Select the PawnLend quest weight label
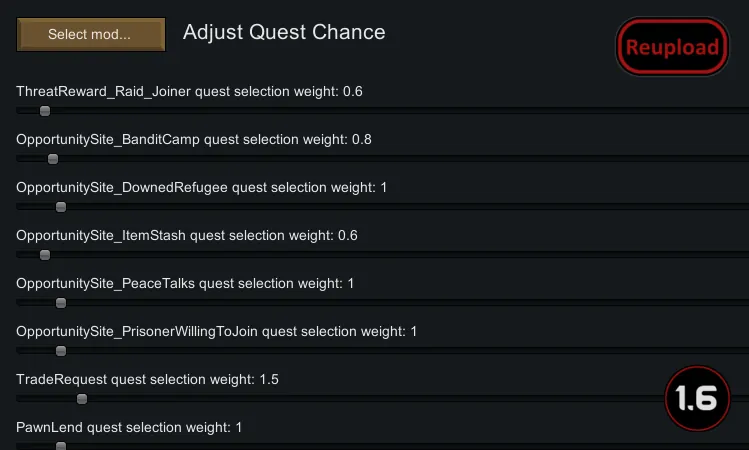 coord(129,427)
